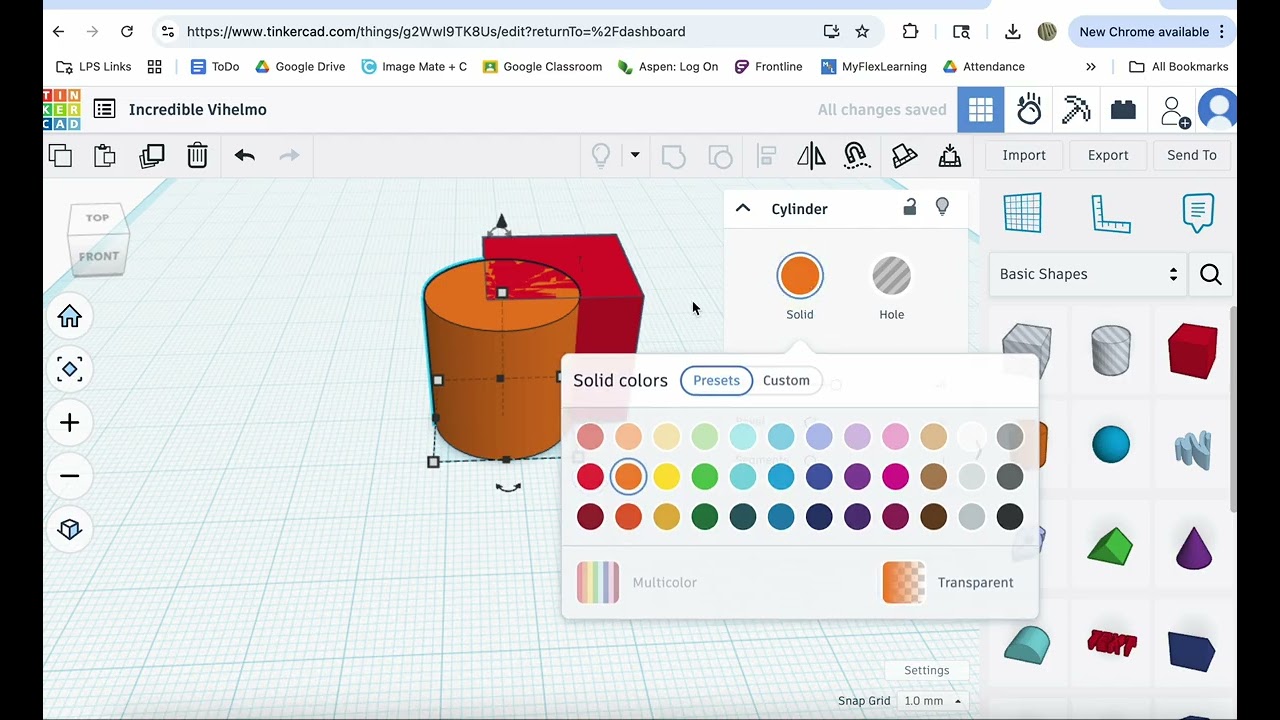The height and width of the screenshot is (720, 1280).
Task: Open the designs list menu icon
Action: point(104,110)
